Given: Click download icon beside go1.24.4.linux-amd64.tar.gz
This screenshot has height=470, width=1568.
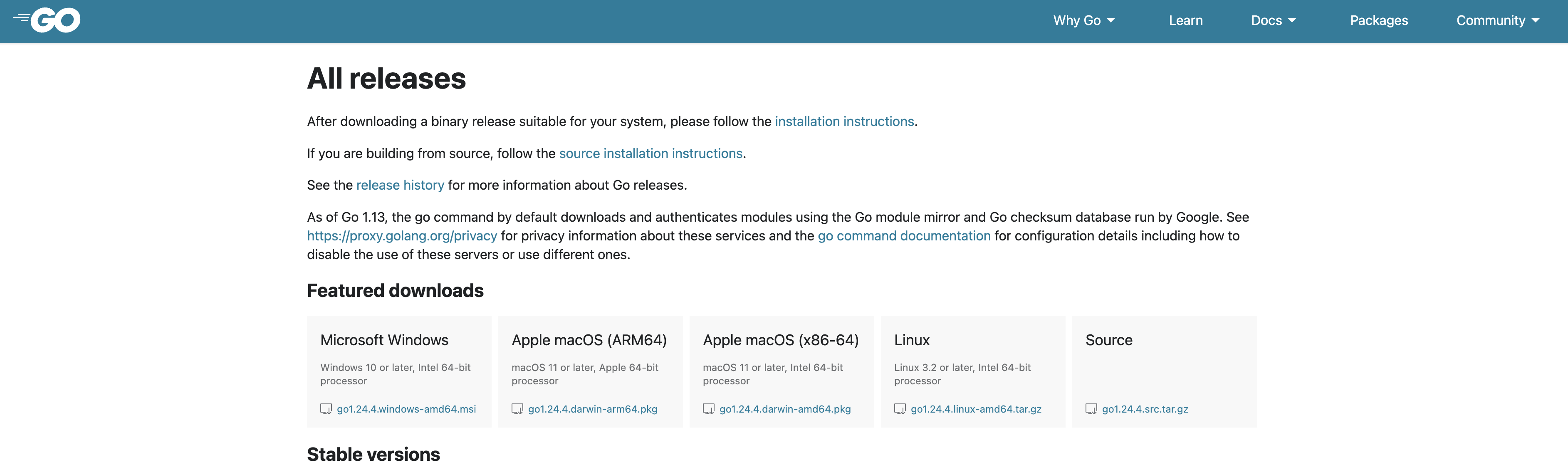Looking at the screenshot, I should pos(900,409).
